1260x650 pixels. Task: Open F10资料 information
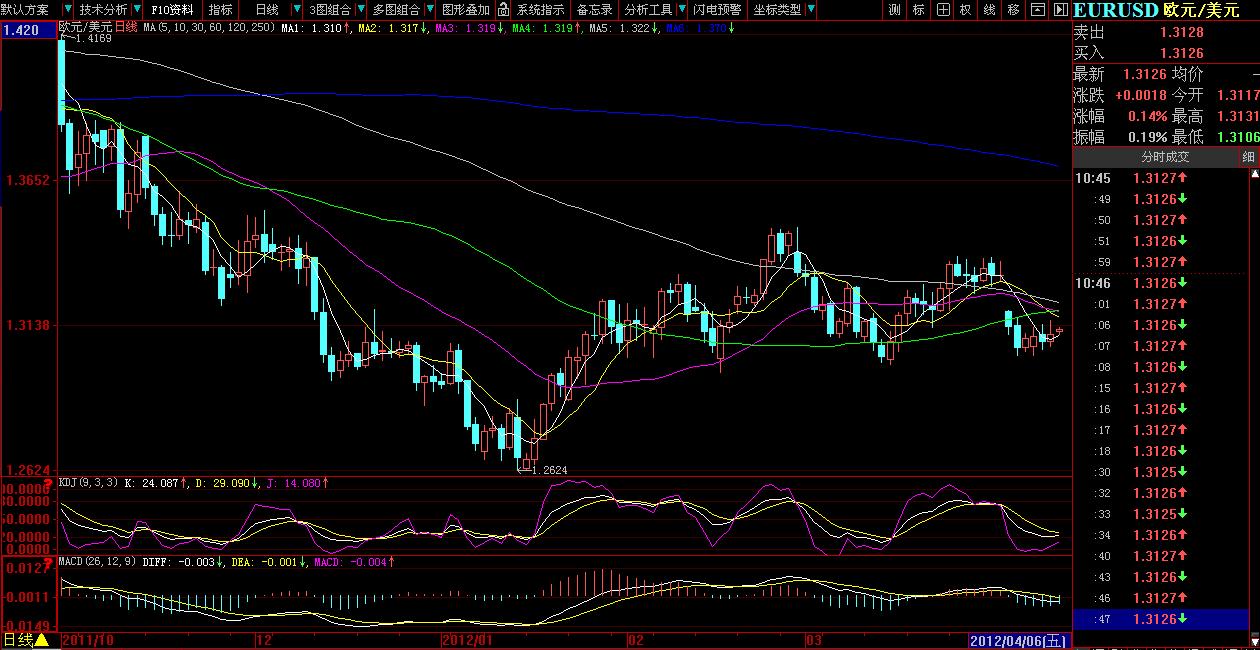pyautogui.click(x=172, y=9)
